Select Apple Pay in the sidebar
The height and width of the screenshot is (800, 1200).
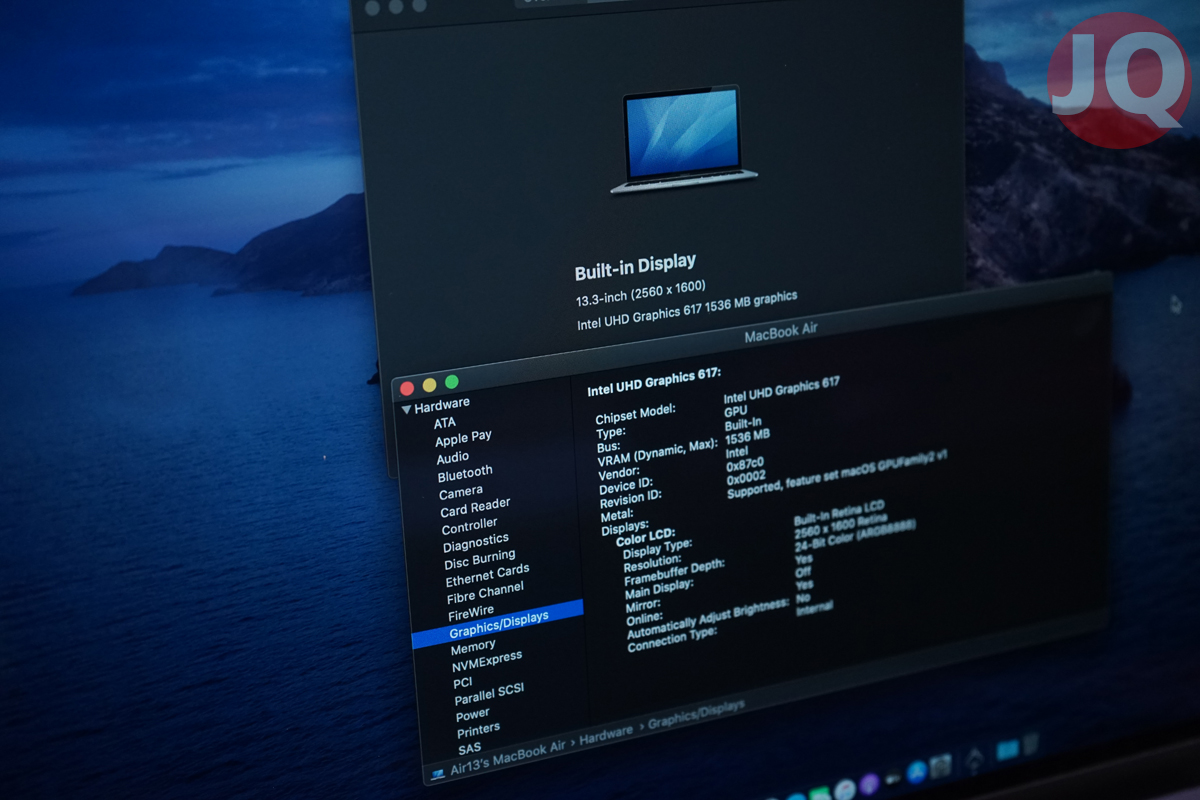pyautogui.click(x=463, y=438)
